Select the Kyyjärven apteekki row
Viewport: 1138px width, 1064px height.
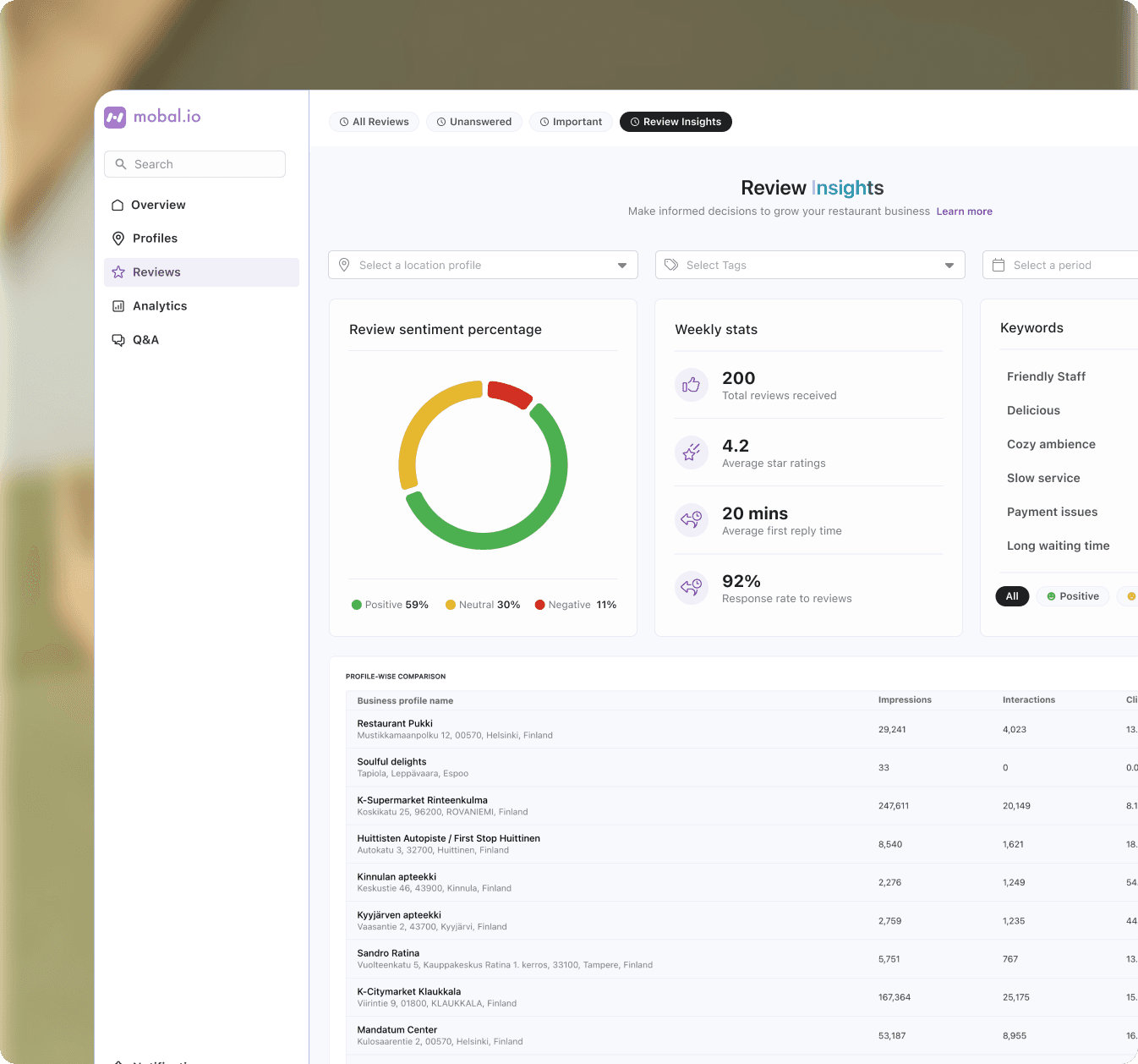pos(741,920)
